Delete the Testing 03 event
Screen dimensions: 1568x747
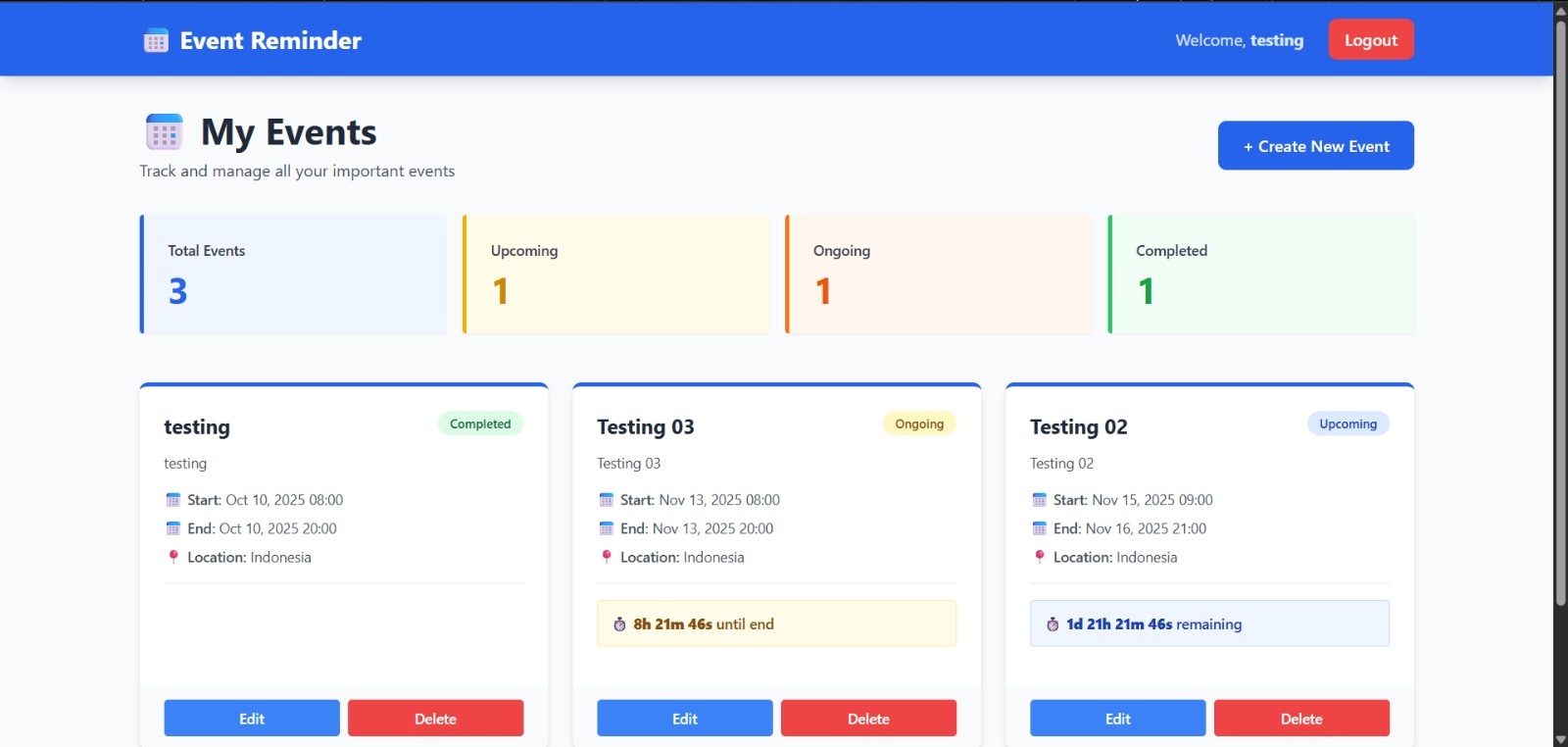pyautogui.click(x=868, y=719)
